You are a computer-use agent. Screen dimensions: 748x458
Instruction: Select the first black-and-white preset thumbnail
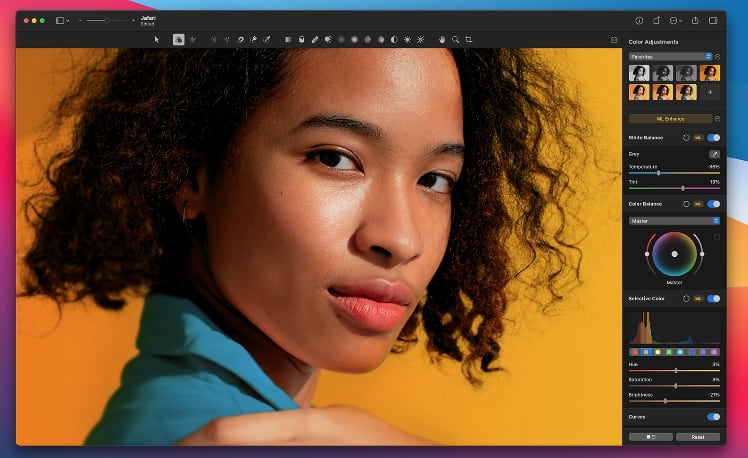[x=639, y=73]
